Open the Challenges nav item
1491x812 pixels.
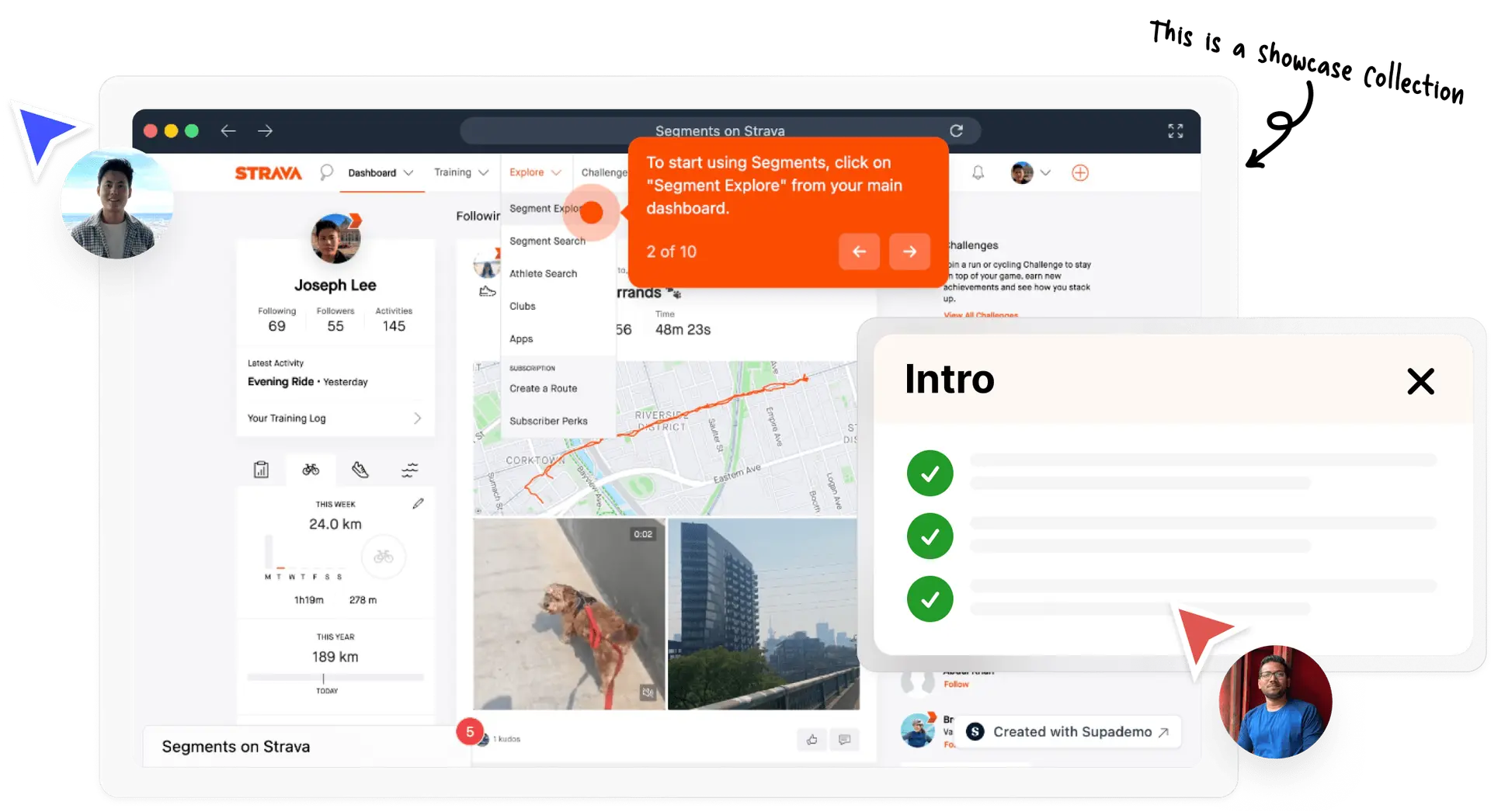[x=604, y=172]
